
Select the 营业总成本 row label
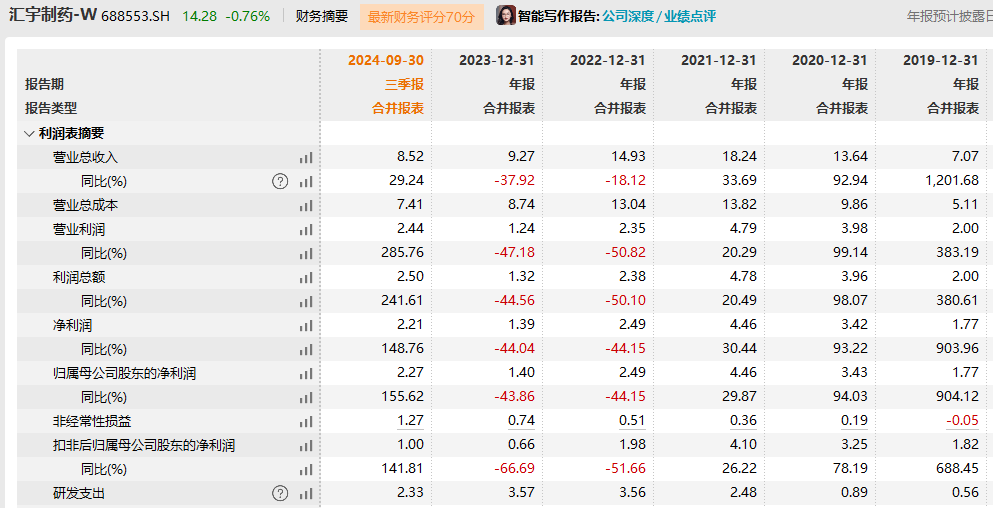click(x=85, y=205)
